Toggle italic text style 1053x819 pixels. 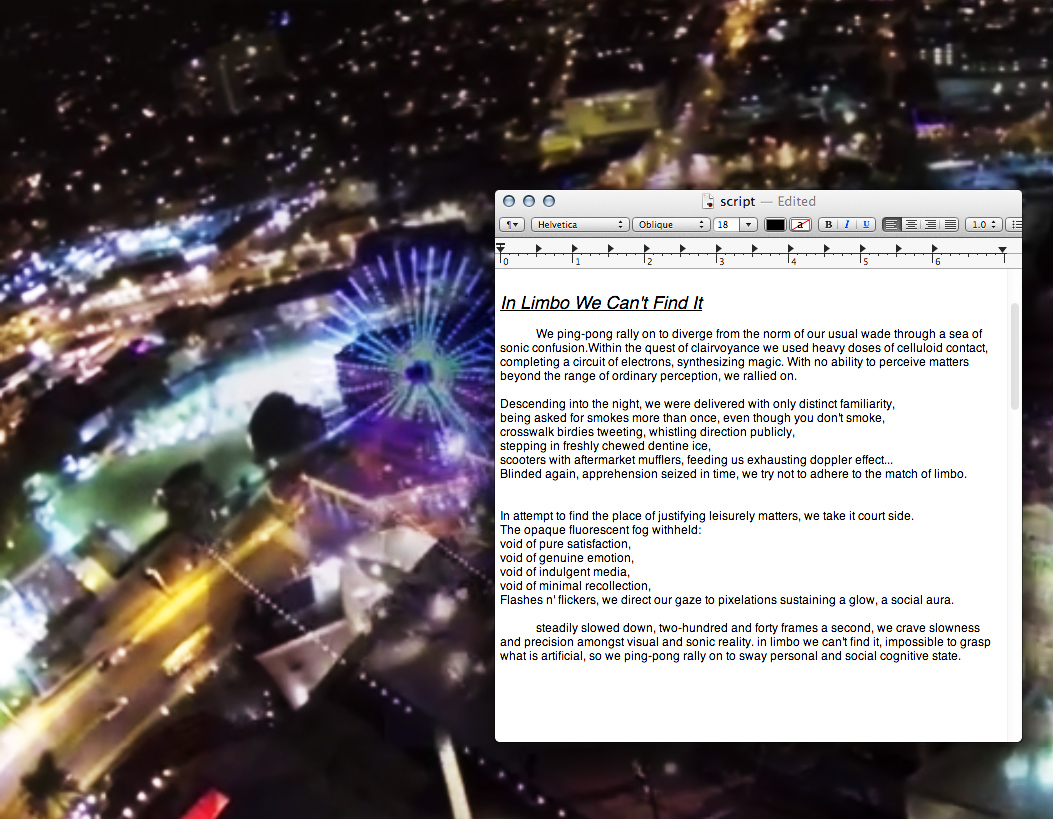846,225
